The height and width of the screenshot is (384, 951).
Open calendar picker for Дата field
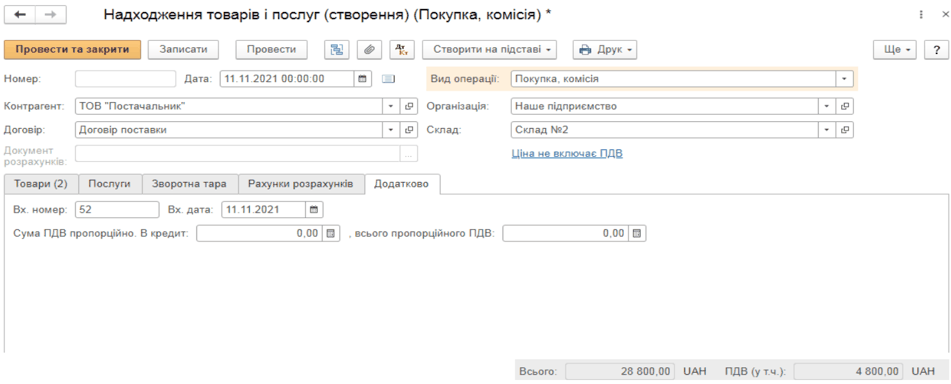(x=363, y=79)
